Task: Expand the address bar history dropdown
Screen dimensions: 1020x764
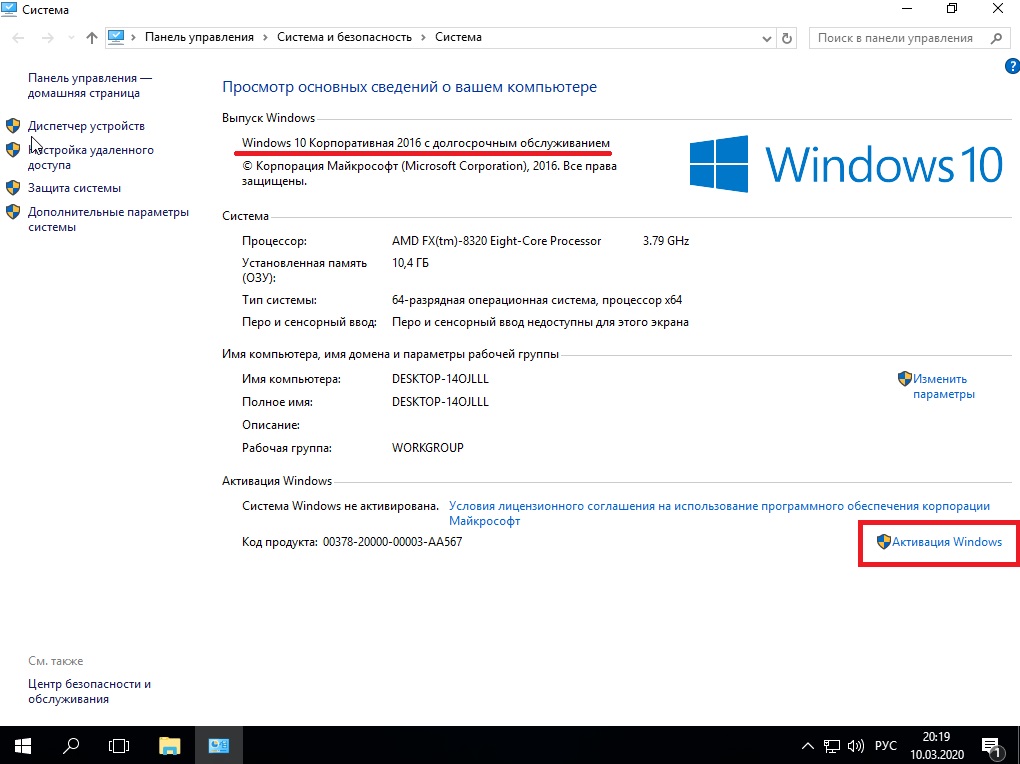Action: click(x=766, y=38)
